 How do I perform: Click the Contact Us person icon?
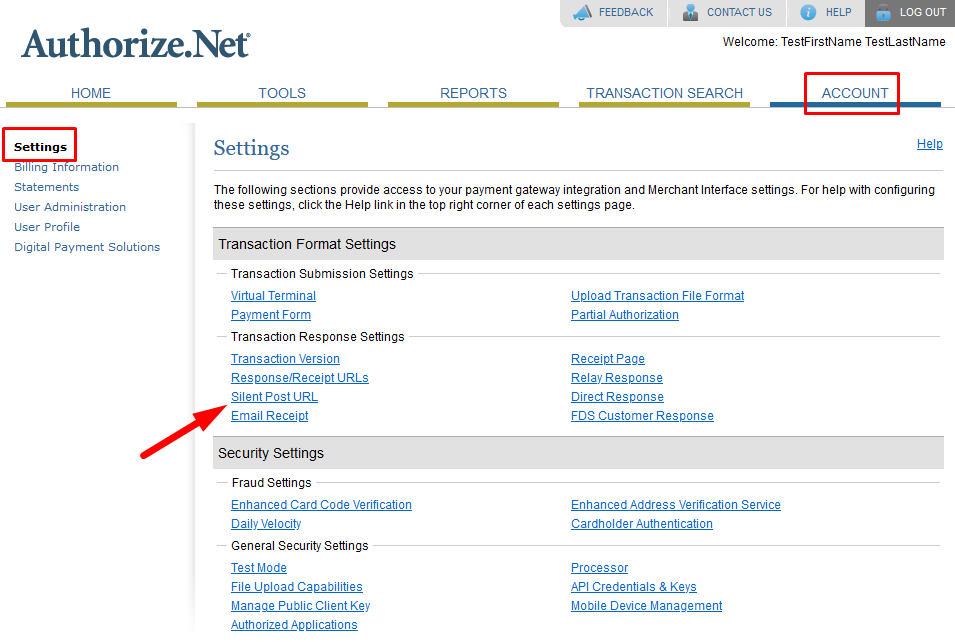click(x=690, y=13)
